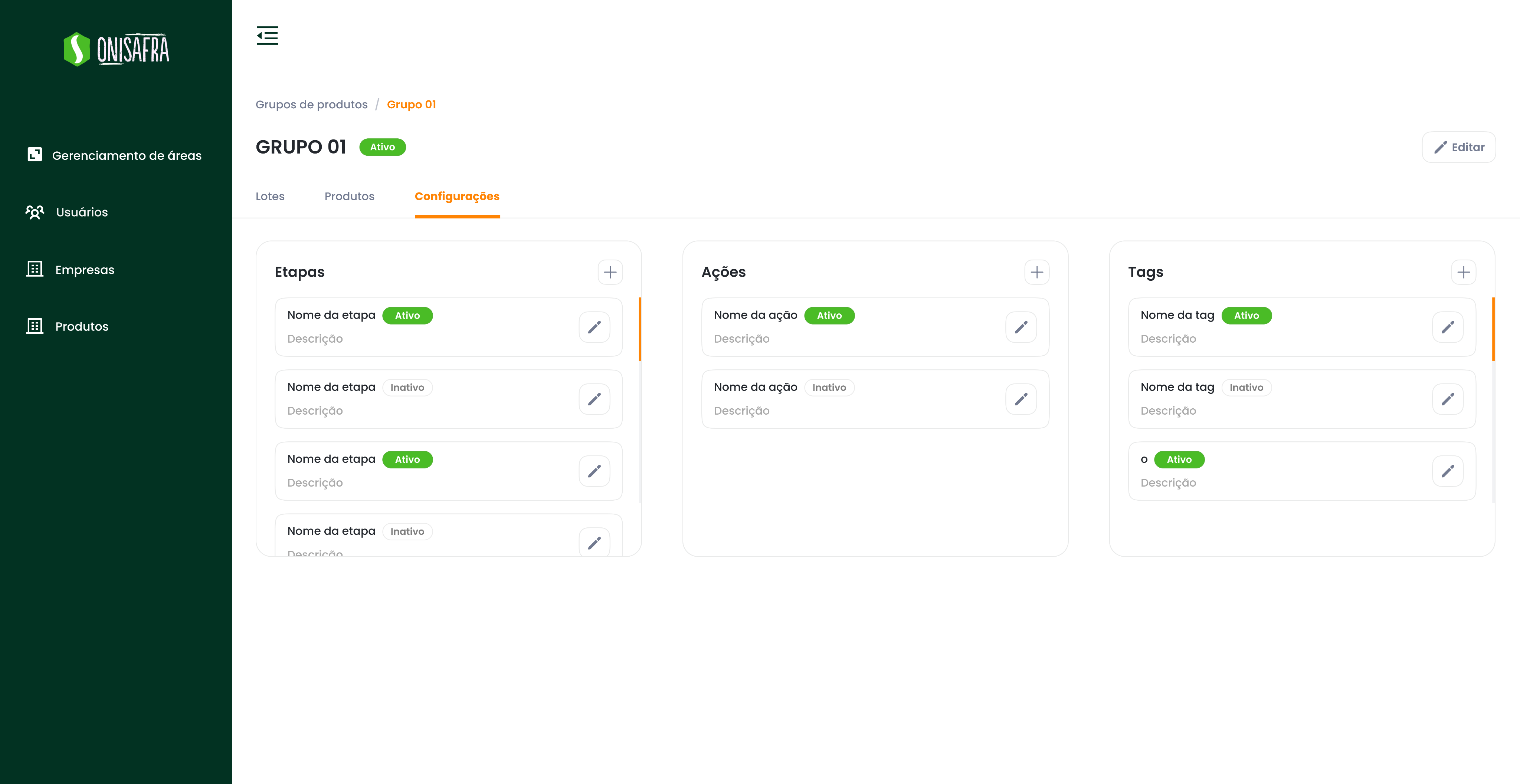
Task: Collapse the sidebar with the menu icon
Action: tap(267, 35)
